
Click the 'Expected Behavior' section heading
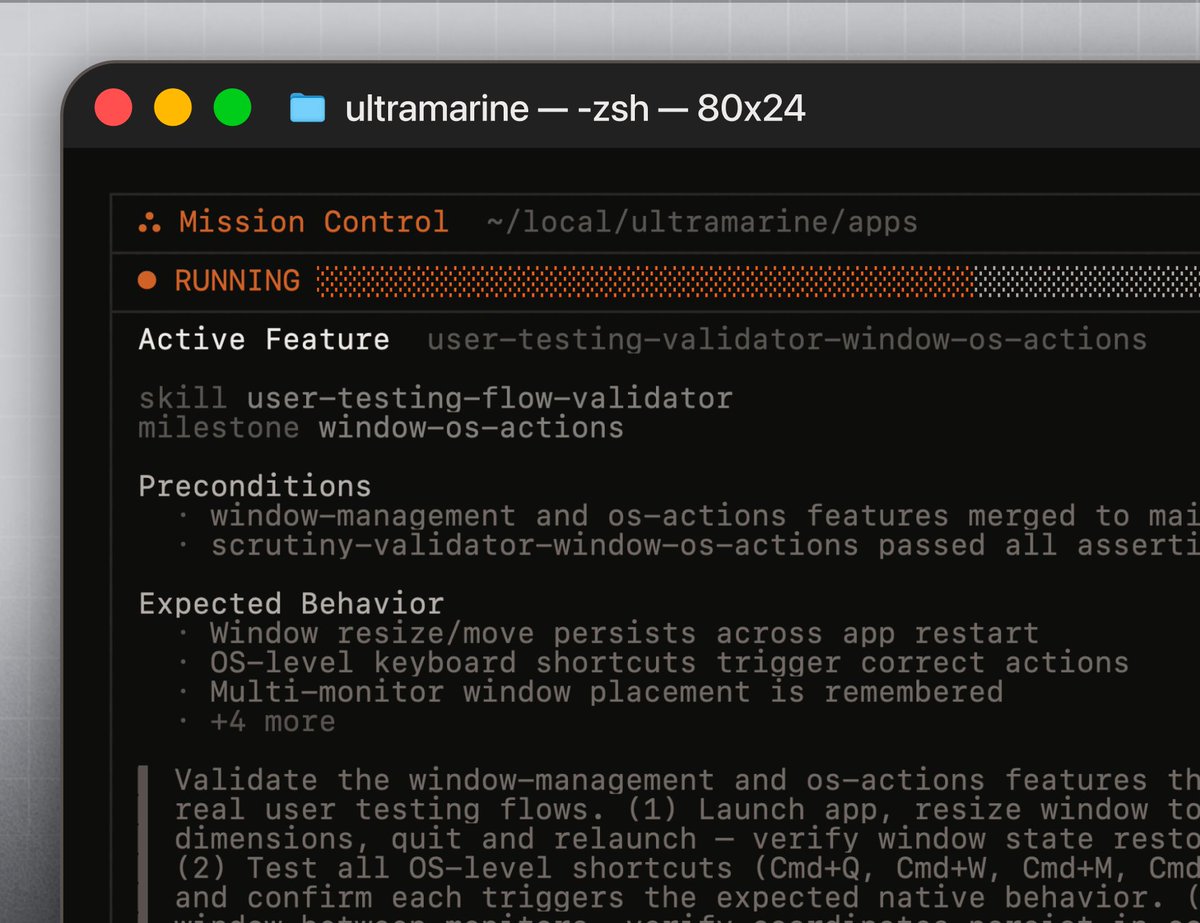(291, 604)
